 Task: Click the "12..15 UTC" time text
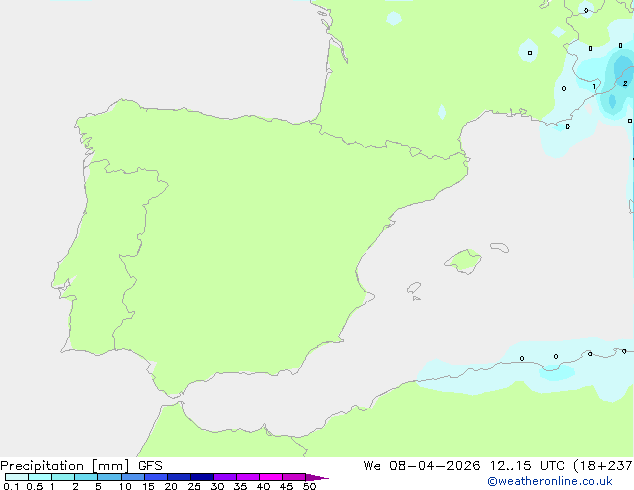527,466
